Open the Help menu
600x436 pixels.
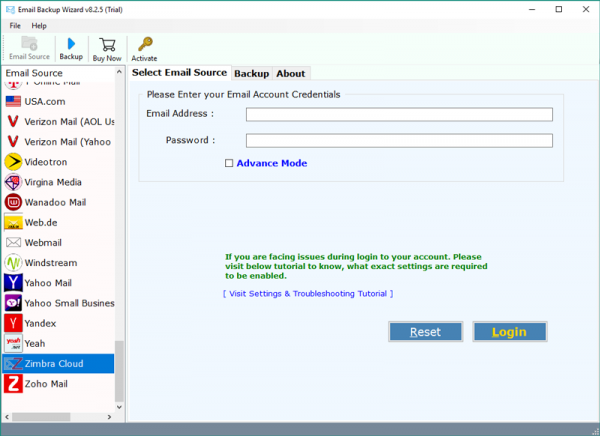point(39,26)
